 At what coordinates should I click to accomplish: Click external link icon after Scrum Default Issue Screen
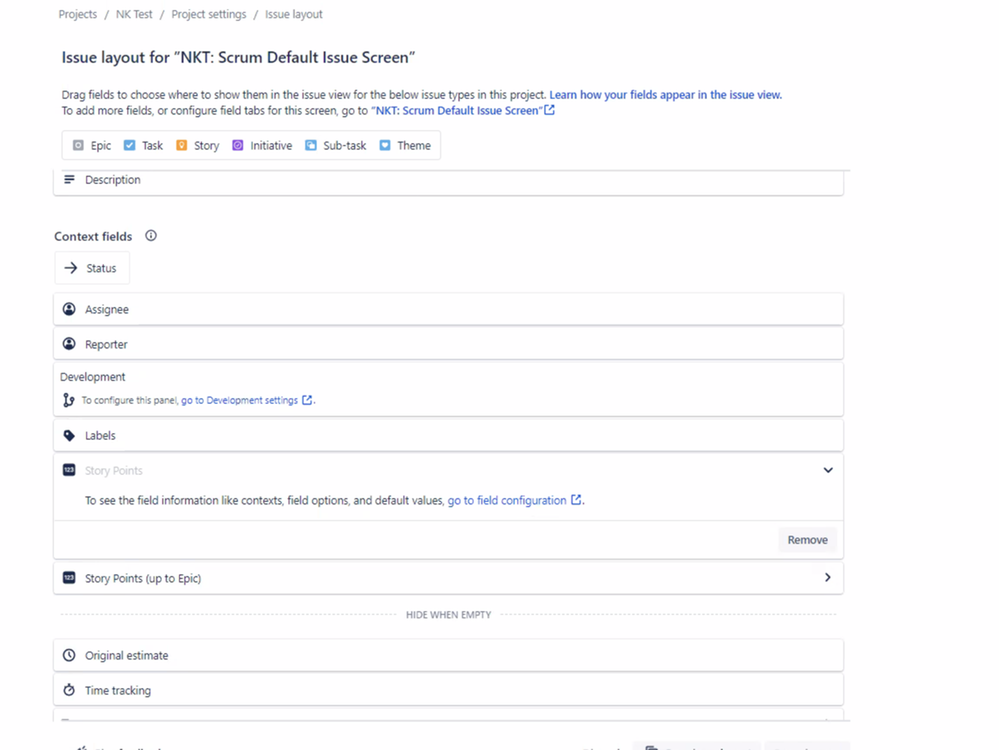click(x=550, y=110)
